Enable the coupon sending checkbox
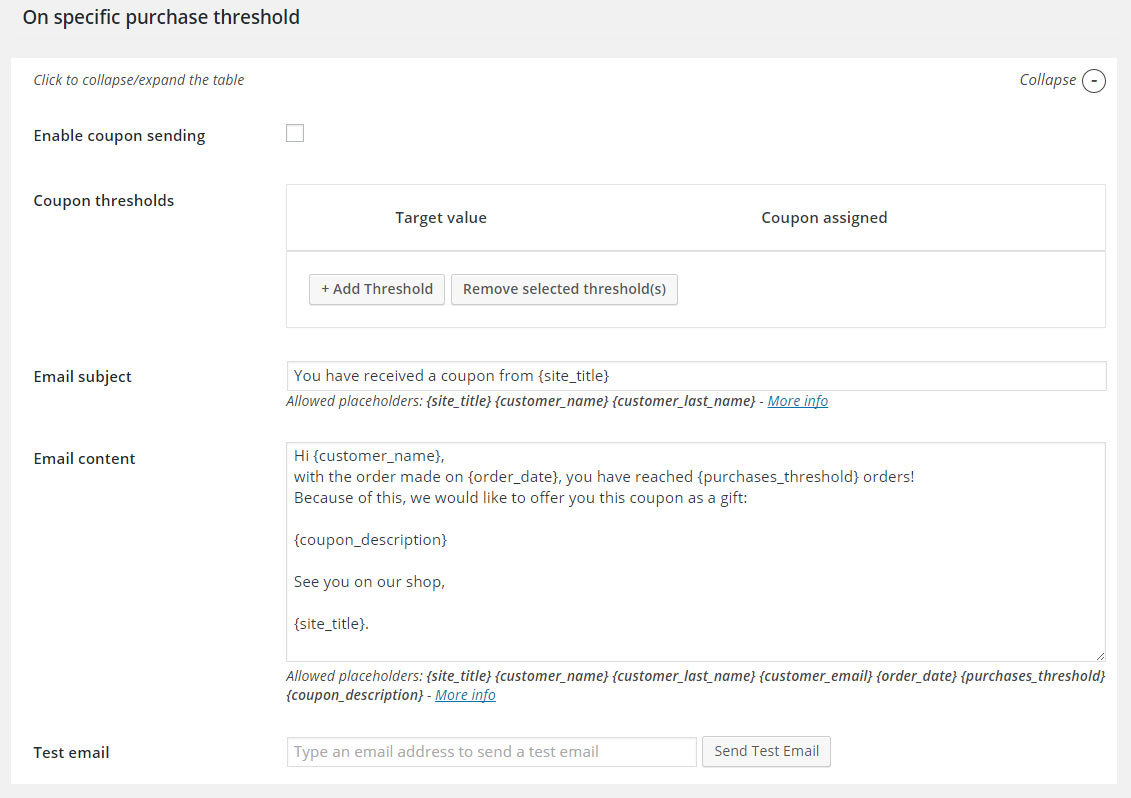The width and height of the screenshot is (1131, 798). click(x=295, y=134)
